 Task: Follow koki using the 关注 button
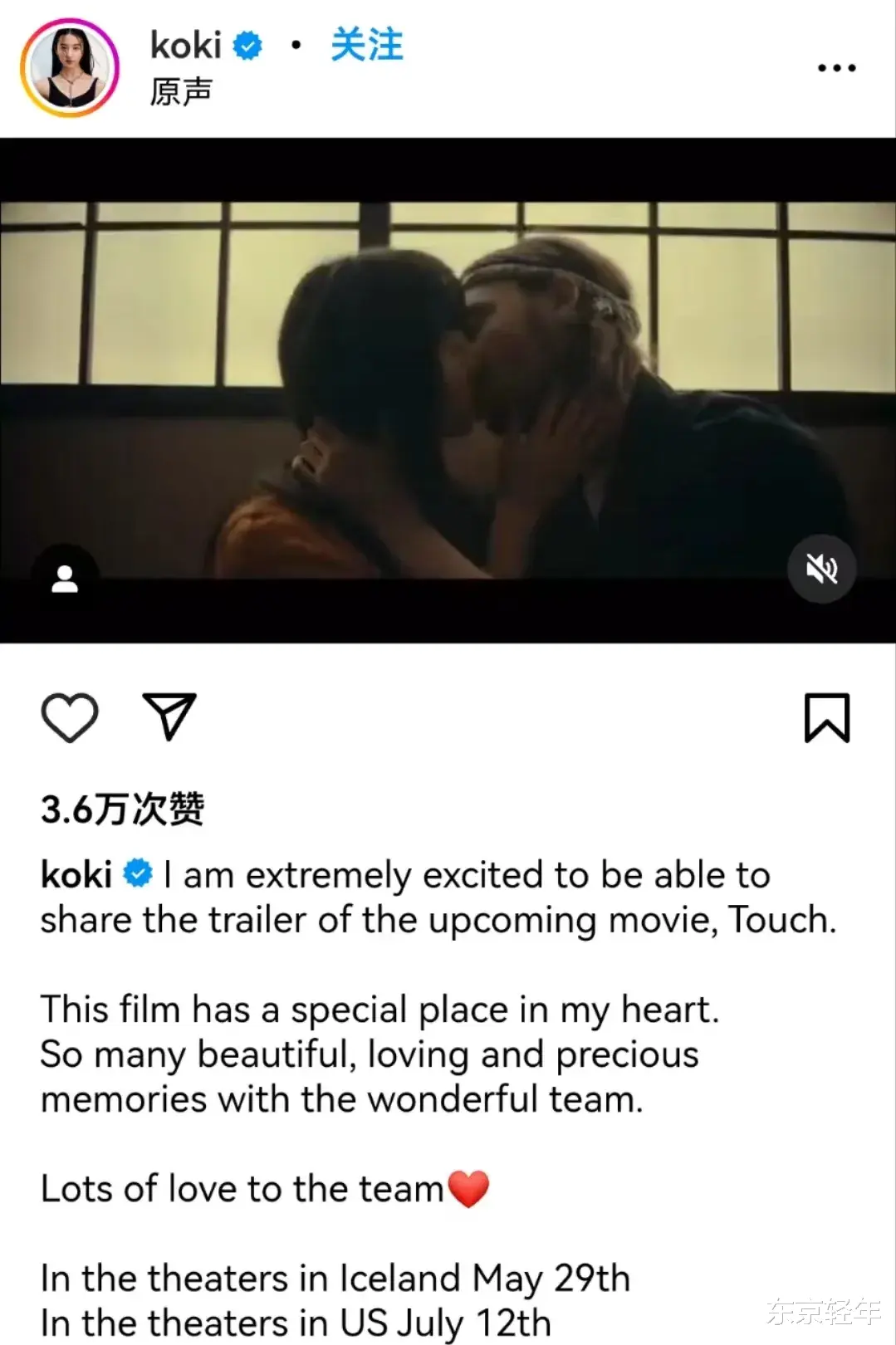coord(366,45)
